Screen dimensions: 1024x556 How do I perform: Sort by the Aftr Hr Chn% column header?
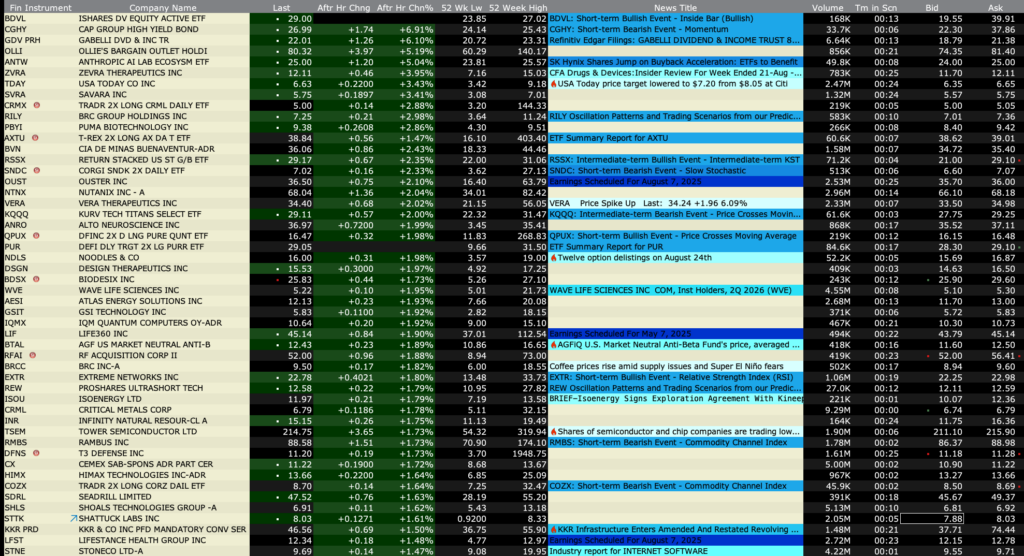pos(405,8)
